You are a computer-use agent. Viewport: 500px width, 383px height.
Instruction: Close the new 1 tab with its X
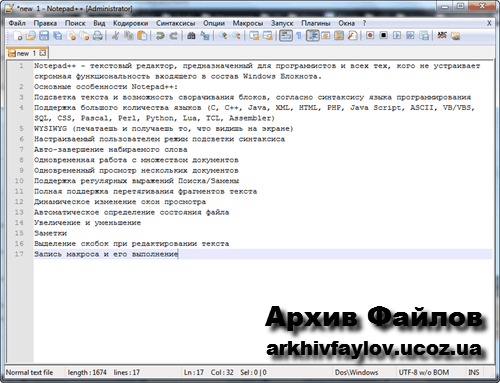pyautogui.click(x=43, y=53)
